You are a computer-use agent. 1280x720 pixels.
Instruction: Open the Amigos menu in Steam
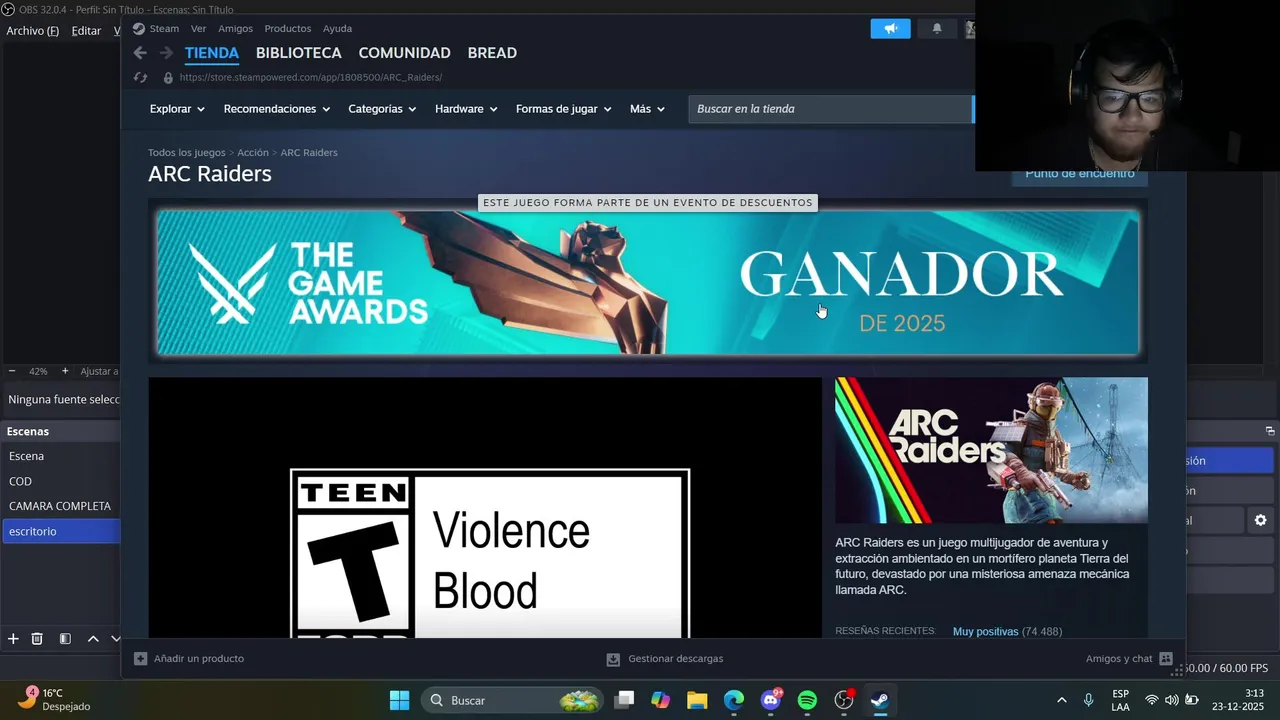[235, 29]
